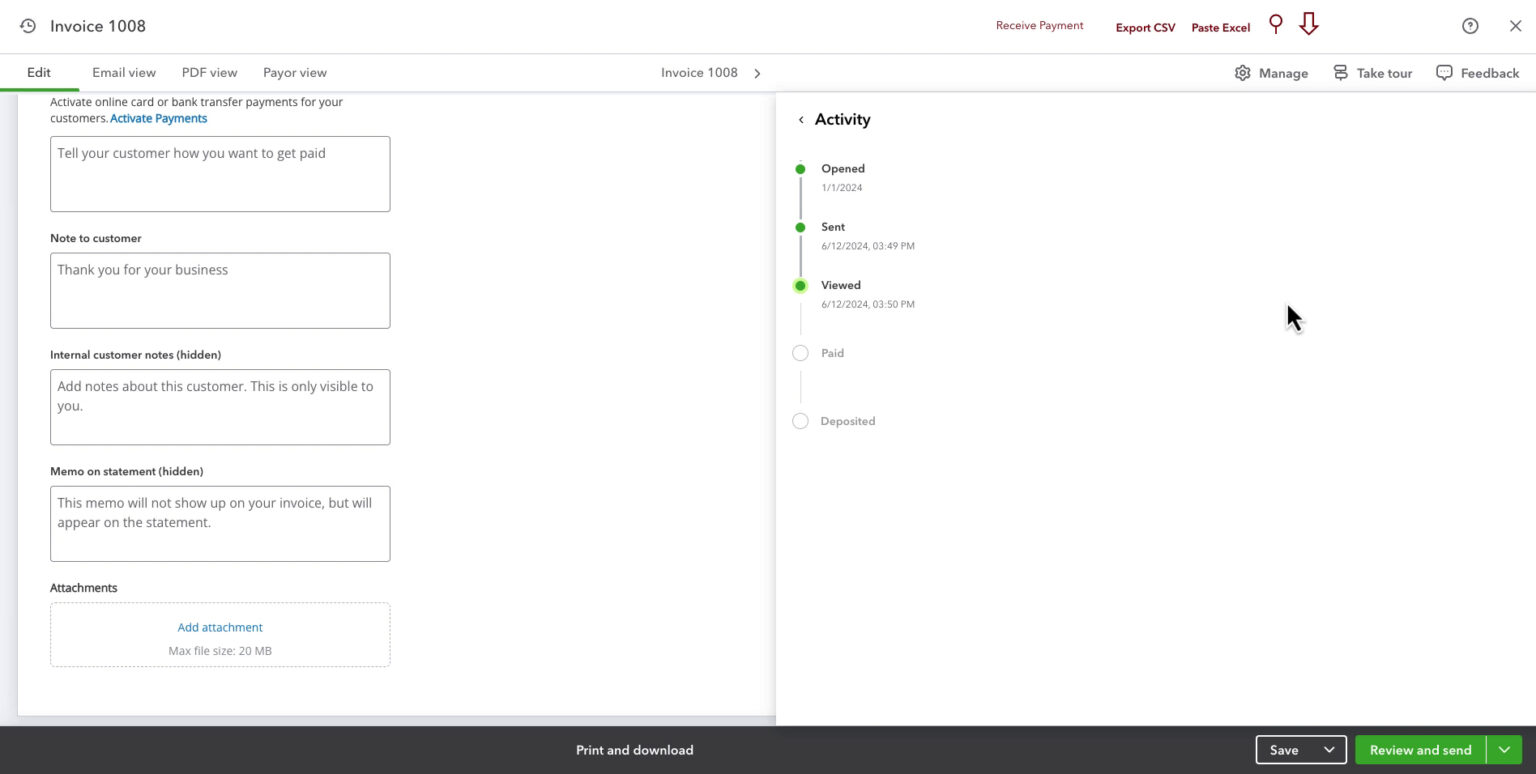This screenshot has width=1536, height=774.
Task: Start the tour via signpost icon
Action: click(x=1340, y=73)
